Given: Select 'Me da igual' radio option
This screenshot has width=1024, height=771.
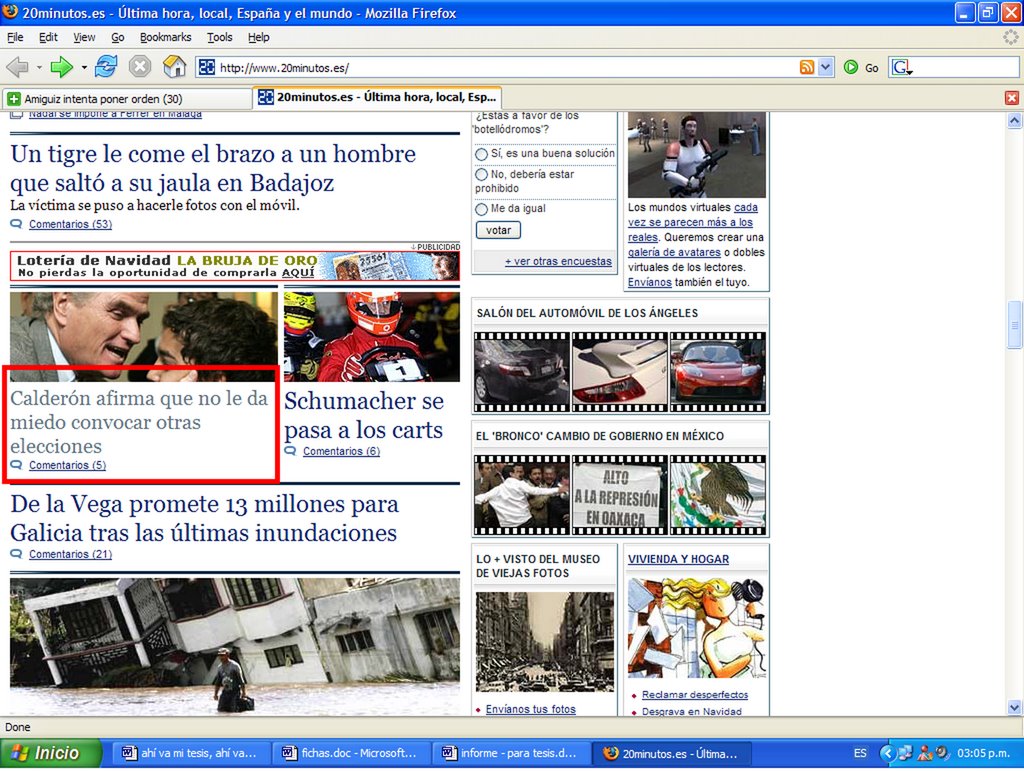Looking at the screenshot, I should (x=481, y=209).
